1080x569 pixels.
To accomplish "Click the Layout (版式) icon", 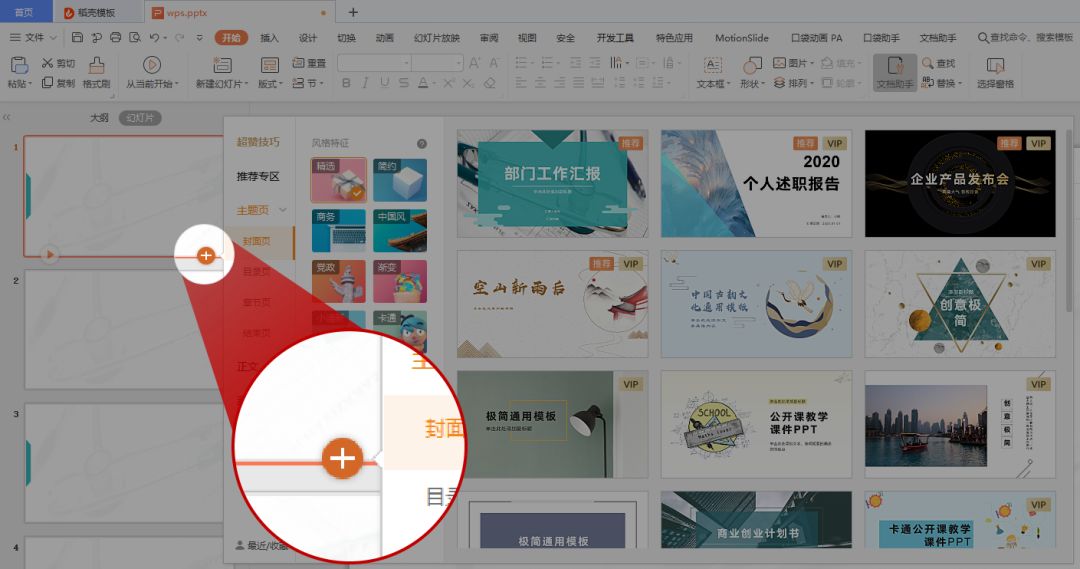I will 269,65.
